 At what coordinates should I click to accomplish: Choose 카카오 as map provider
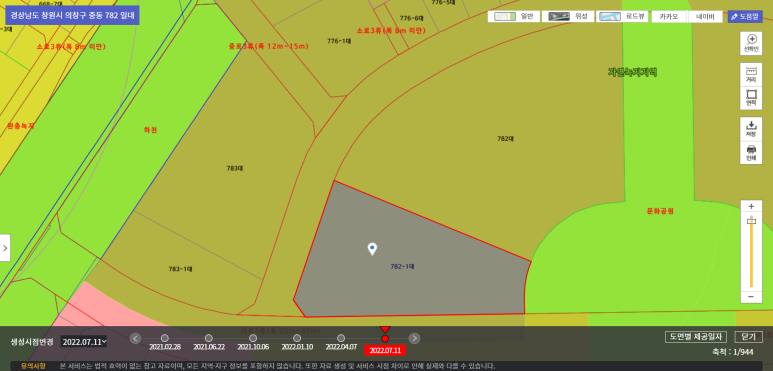(x=669, y=16)
